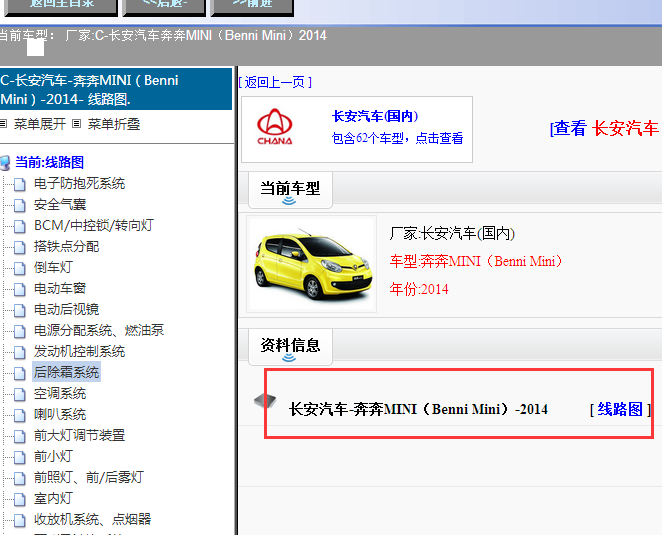The height and width of the screenshot is (535, 662).
Task: Click the Chana brand logo
Action: (274, 127)
